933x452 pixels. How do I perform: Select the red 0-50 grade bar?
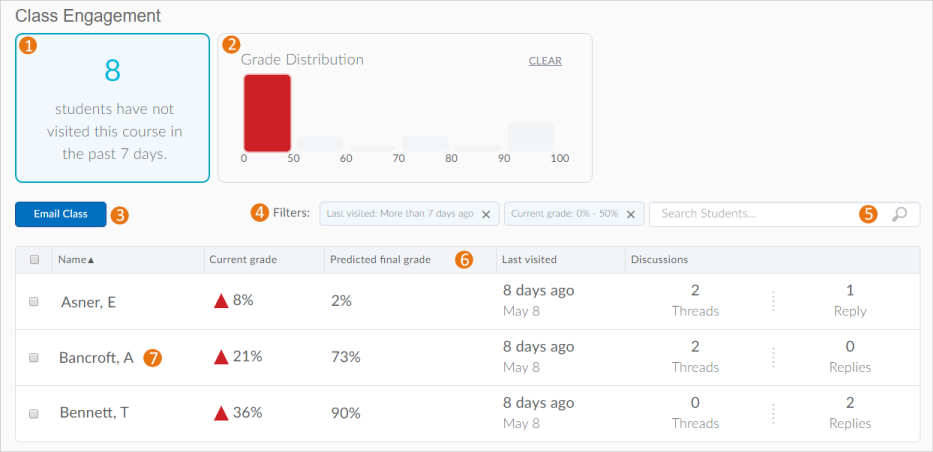(267, 113)
